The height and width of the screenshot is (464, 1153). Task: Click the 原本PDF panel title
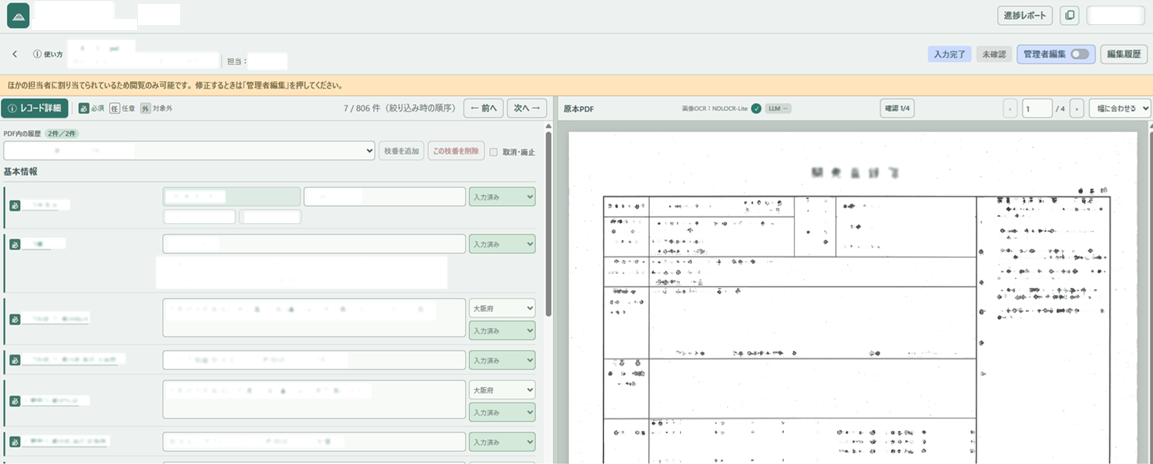coord(579,109)
